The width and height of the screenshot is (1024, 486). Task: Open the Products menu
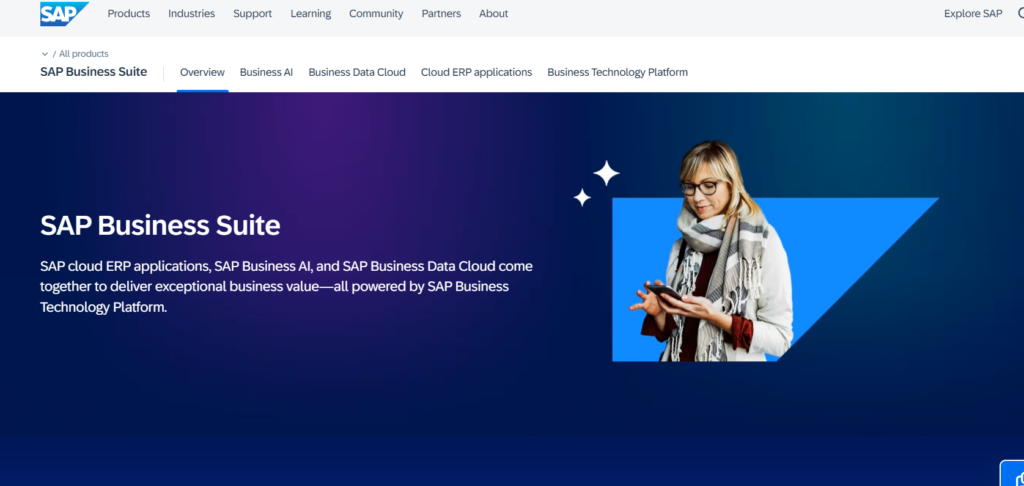pos(128,14)
